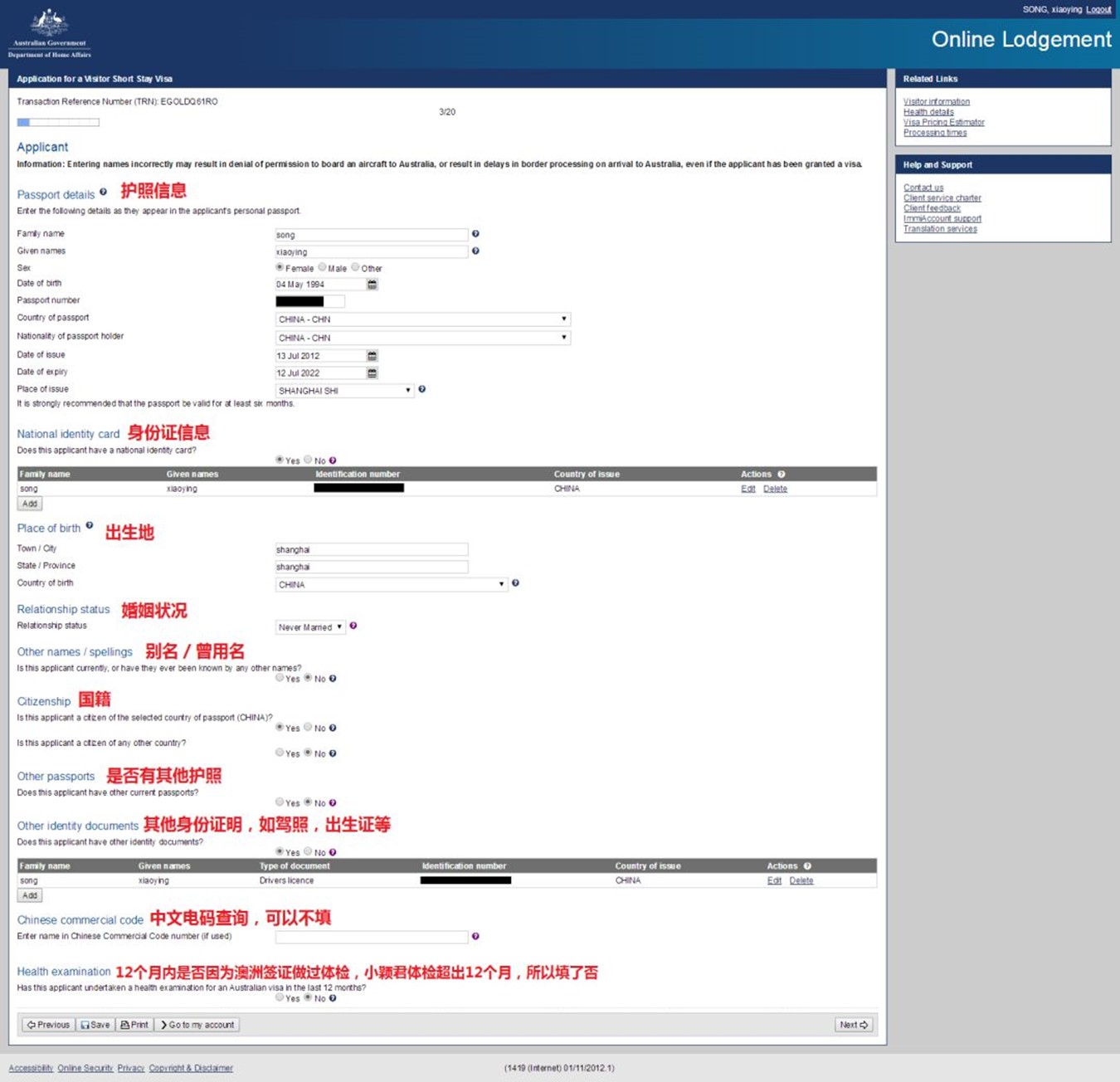This screenshot has height=1082, width=1120.
Task: Click help icon beside Country of birth dropdown
Action: [x=515, y=583]
